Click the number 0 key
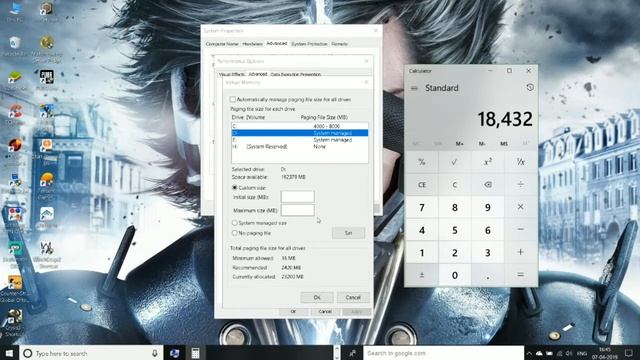Image resolution: width=640 pixels, height=360 pixels. pos(454,275)
